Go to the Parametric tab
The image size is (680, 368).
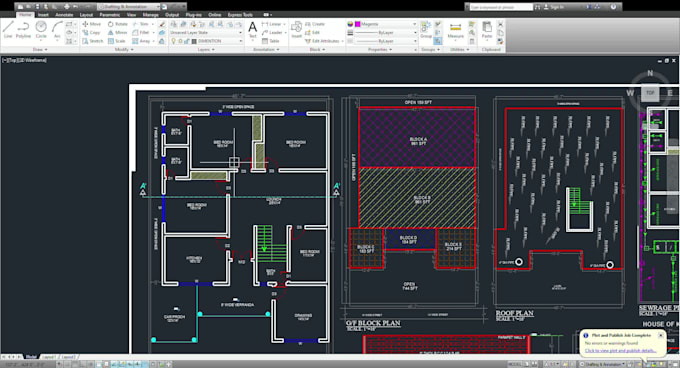(110, 15)
